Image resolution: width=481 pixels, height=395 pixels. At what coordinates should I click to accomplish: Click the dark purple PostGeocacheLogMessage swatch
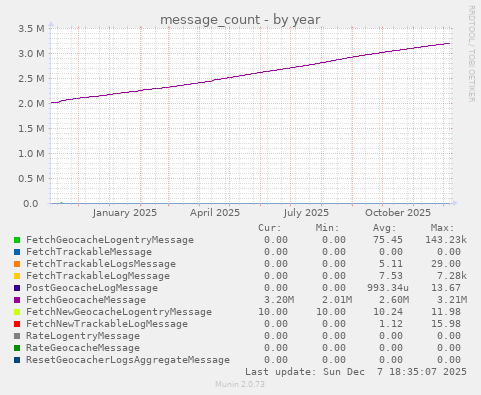pos(17,288)
